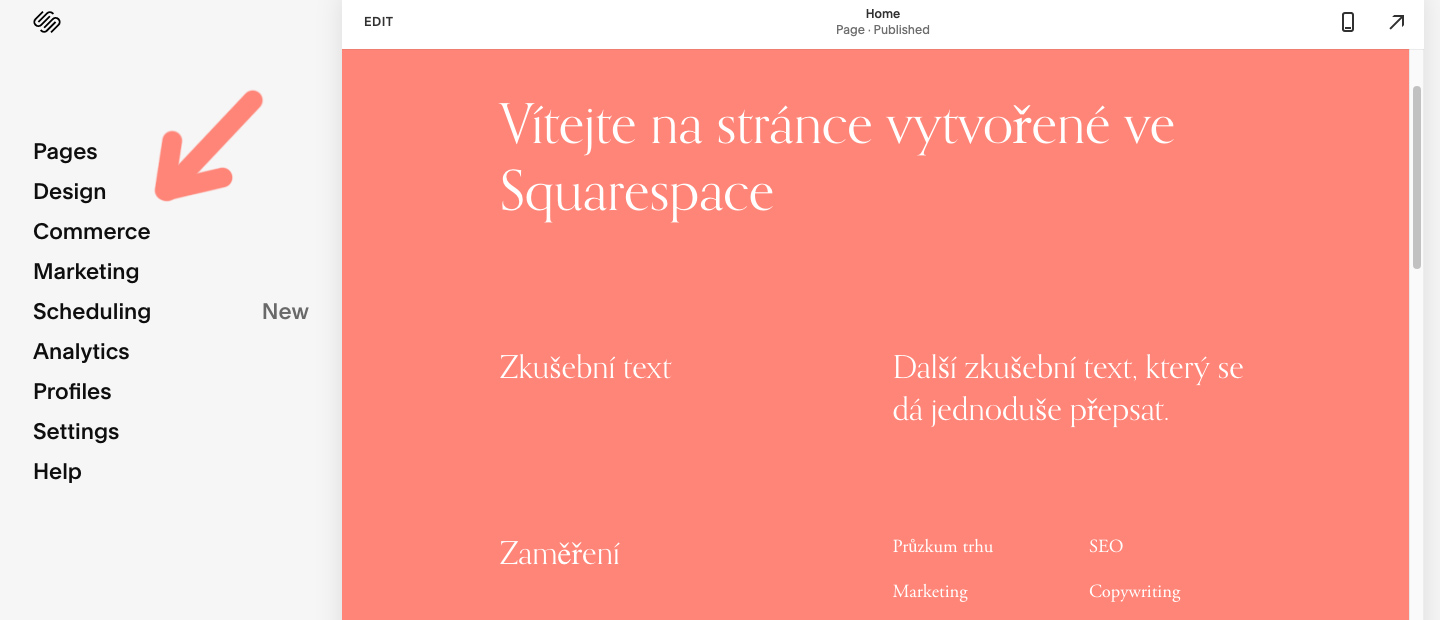Click the 'Copywriting' text
Image resolution: width=1440 pixels, height=620 pixels.
click(x=1135, y=591)
